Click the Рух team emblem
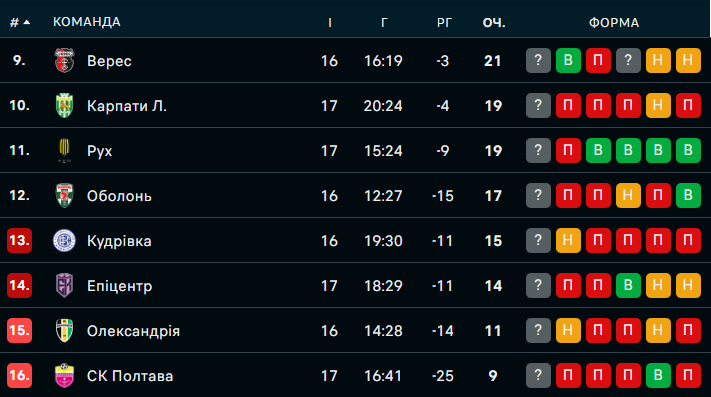The width and height of the screenshot is (711, 397). click(x=64, y=150)
